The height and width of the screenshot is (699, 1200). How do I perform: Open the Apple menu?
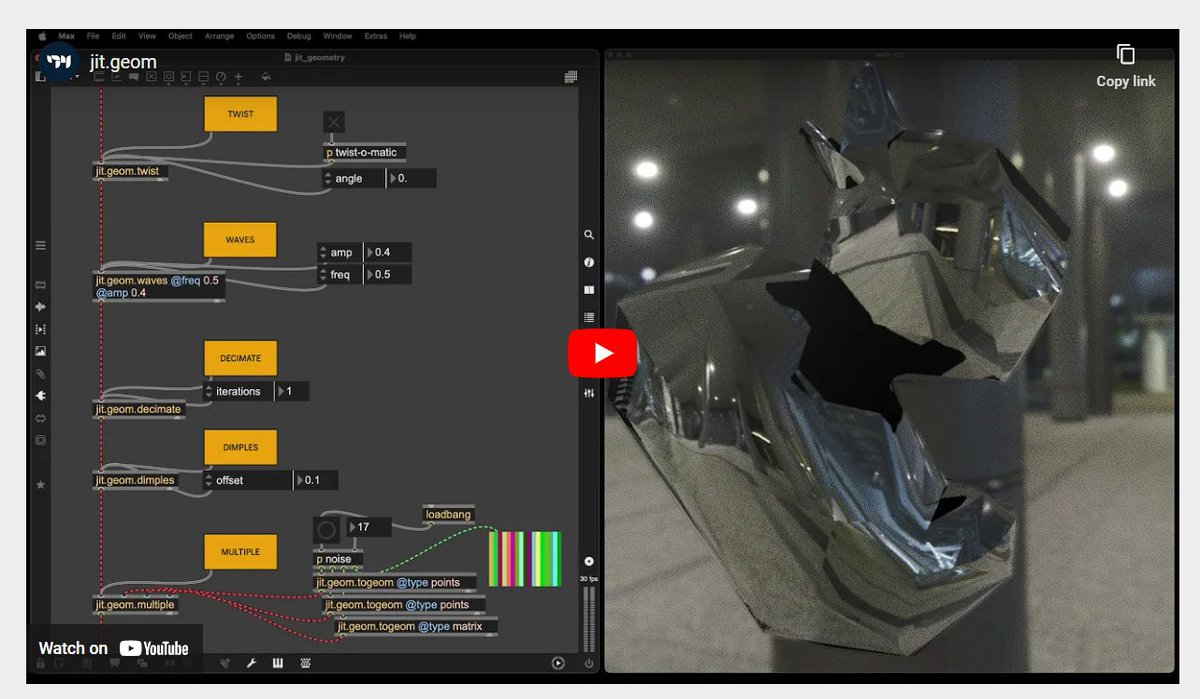click(43, 36)
